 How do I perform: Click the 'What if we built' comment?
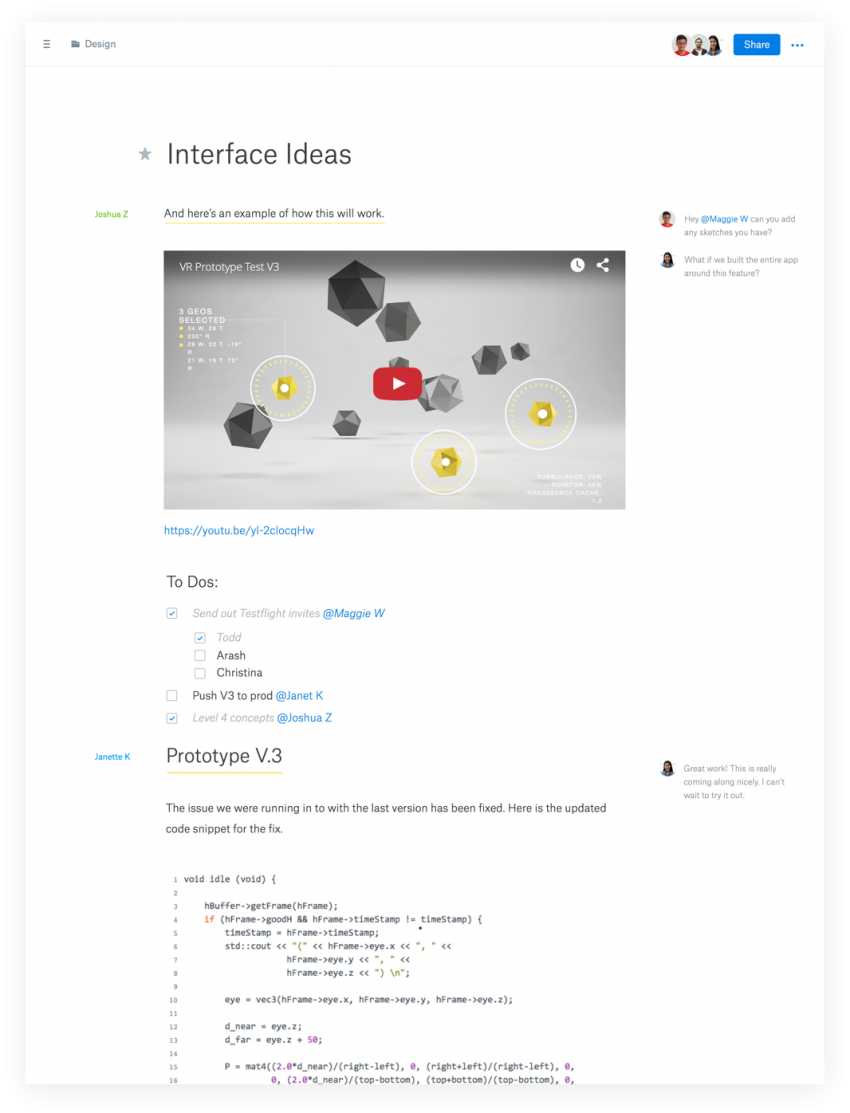[x=740, y=266]
